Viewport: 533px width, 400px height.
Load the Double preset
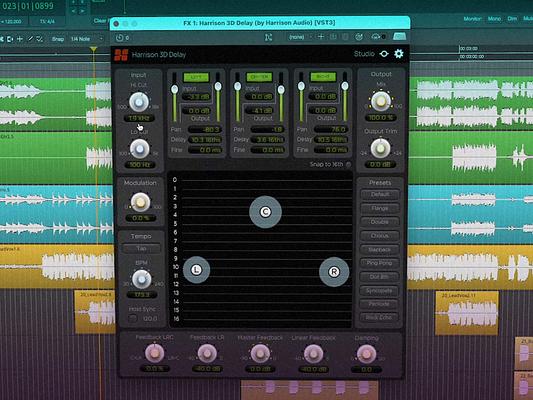(380, 222)
